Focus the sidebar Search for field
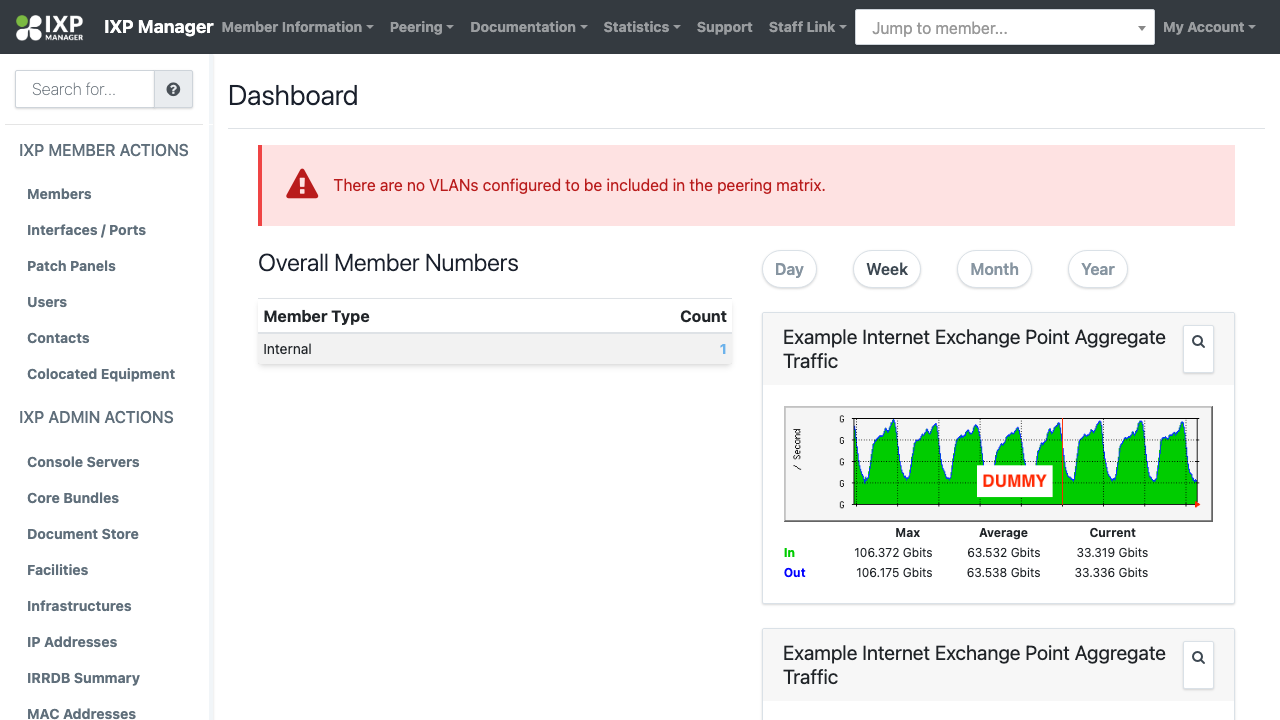This screenshot has height=720, width=1280. tap(85, 89)
